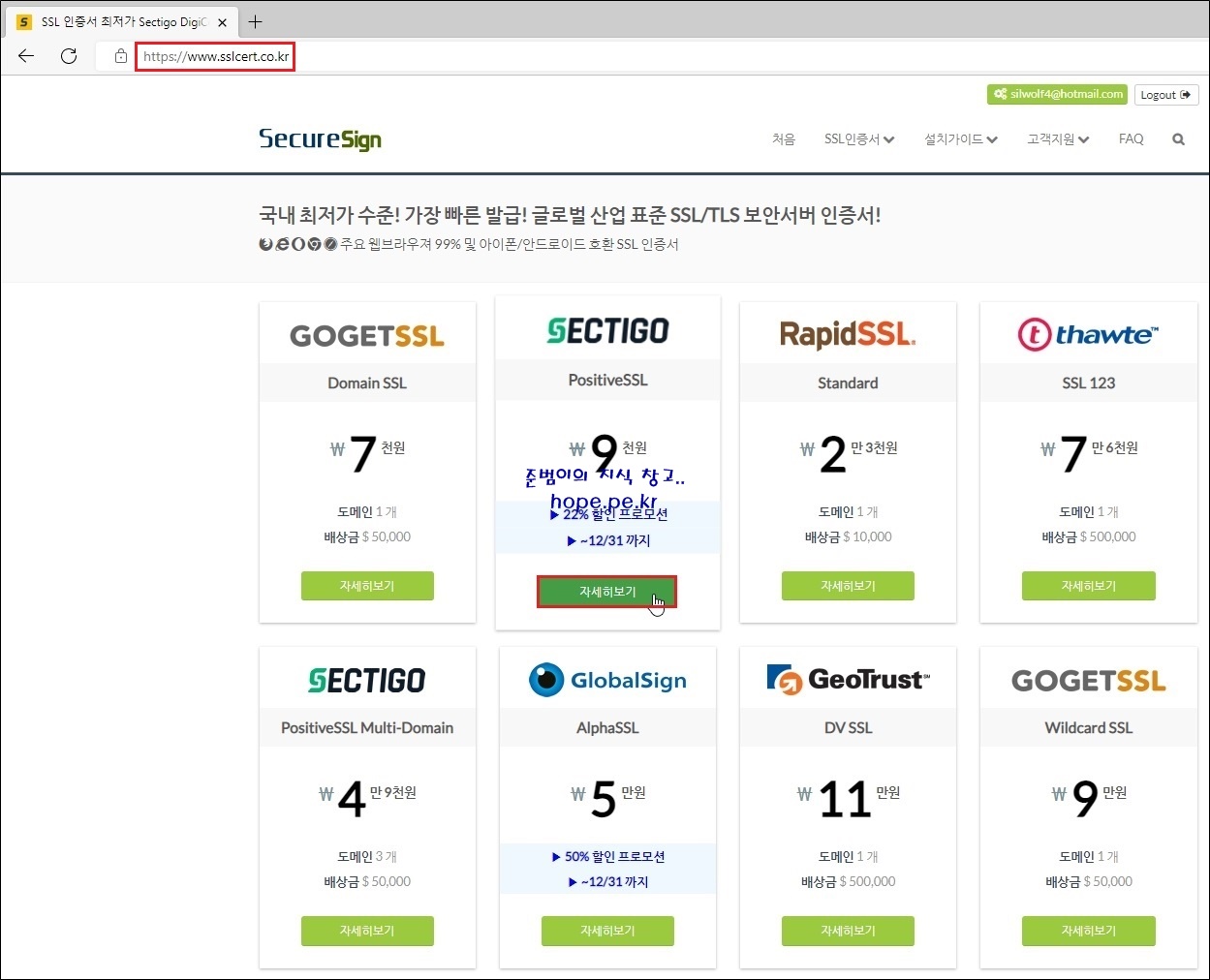Click the site search magnifier icon
This screenshot has width=1210, height=980.
(x=1178, y=139)
